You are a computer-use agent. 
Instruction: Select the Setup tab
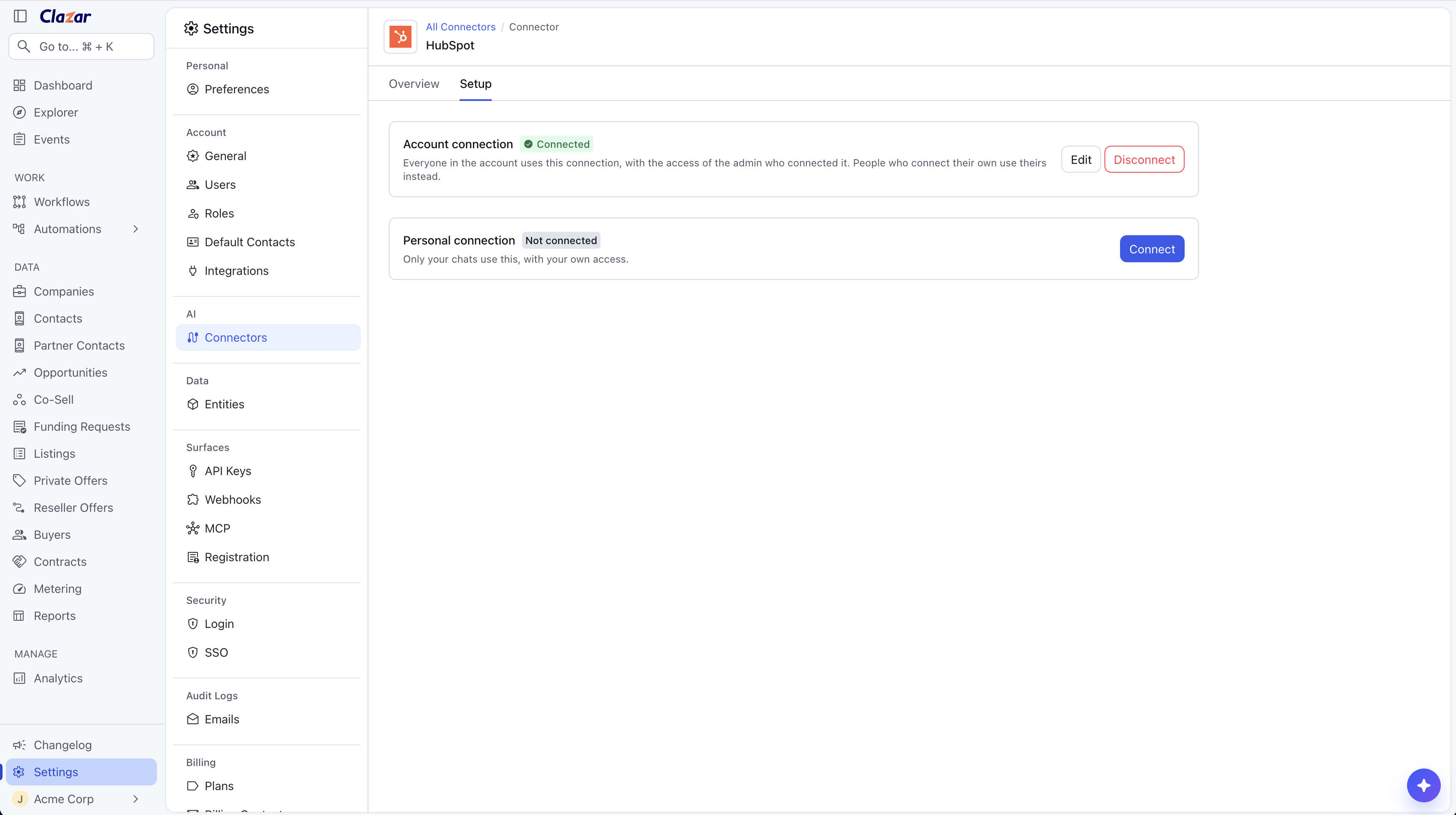(475, 84)
